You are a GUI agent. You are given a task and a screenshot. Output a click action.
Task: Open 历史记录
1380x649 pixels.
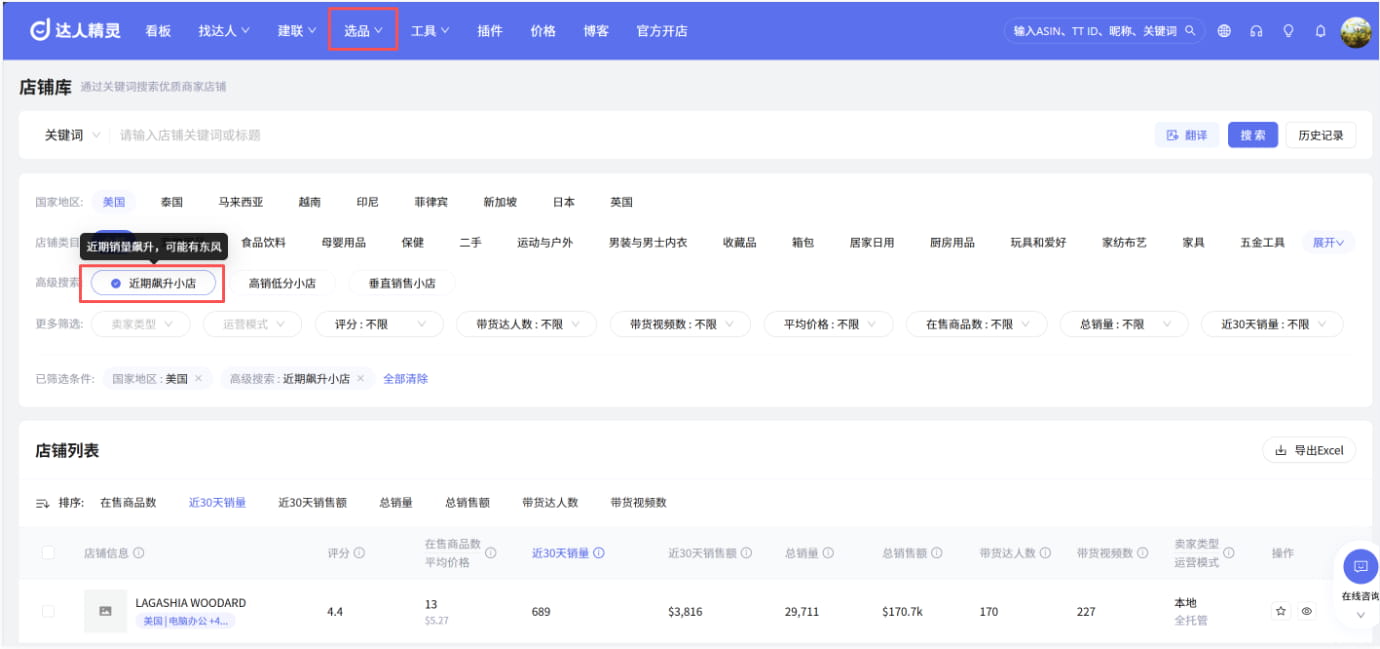pos(1321,135)
